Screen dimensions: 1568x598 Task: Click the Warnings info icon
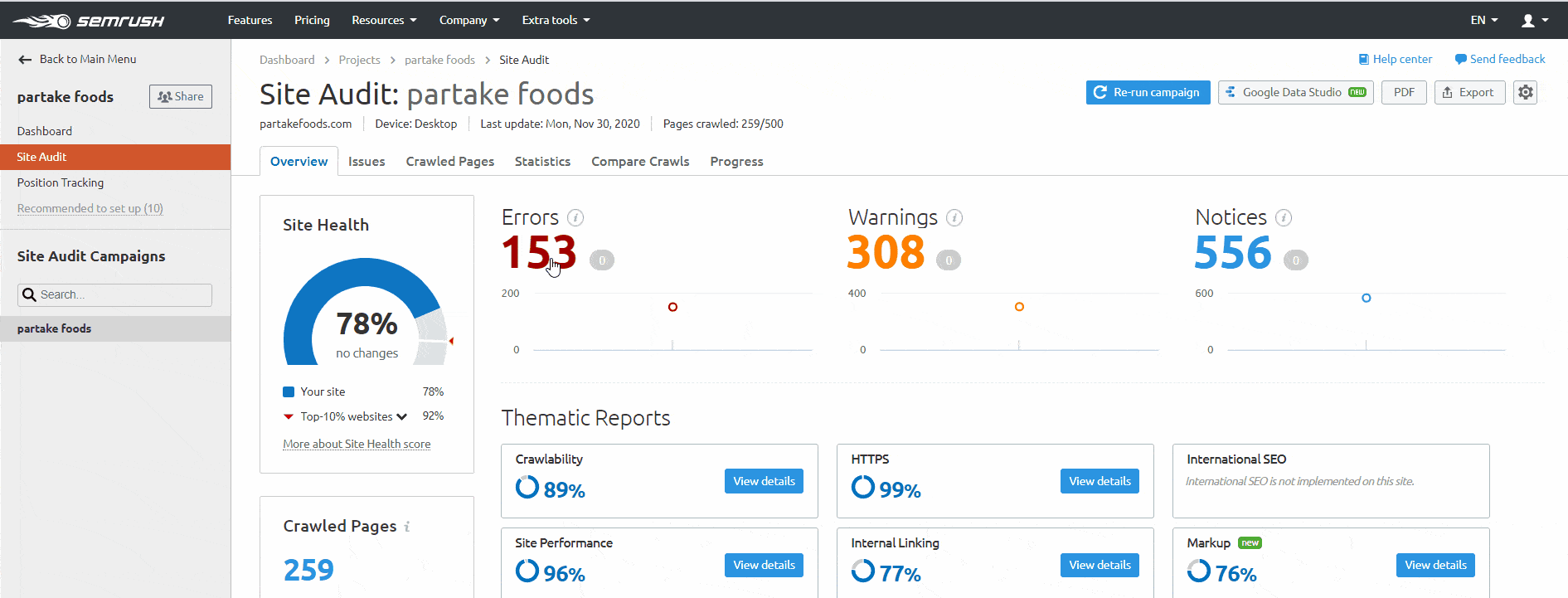pyautogui.click(x=954, y=217)
